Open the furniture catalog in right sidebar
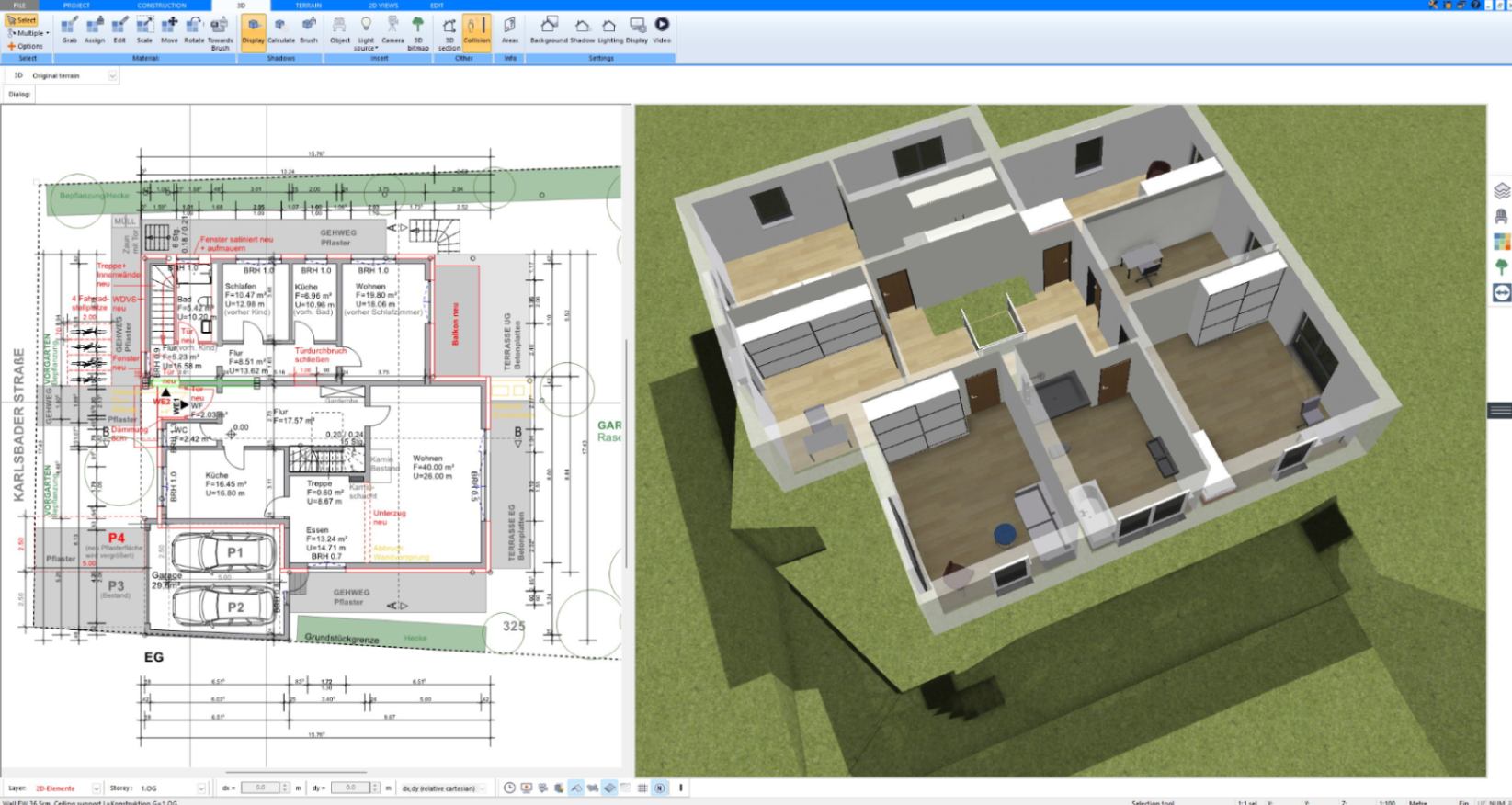The image size is (1512, 805). click(1501, 217)
